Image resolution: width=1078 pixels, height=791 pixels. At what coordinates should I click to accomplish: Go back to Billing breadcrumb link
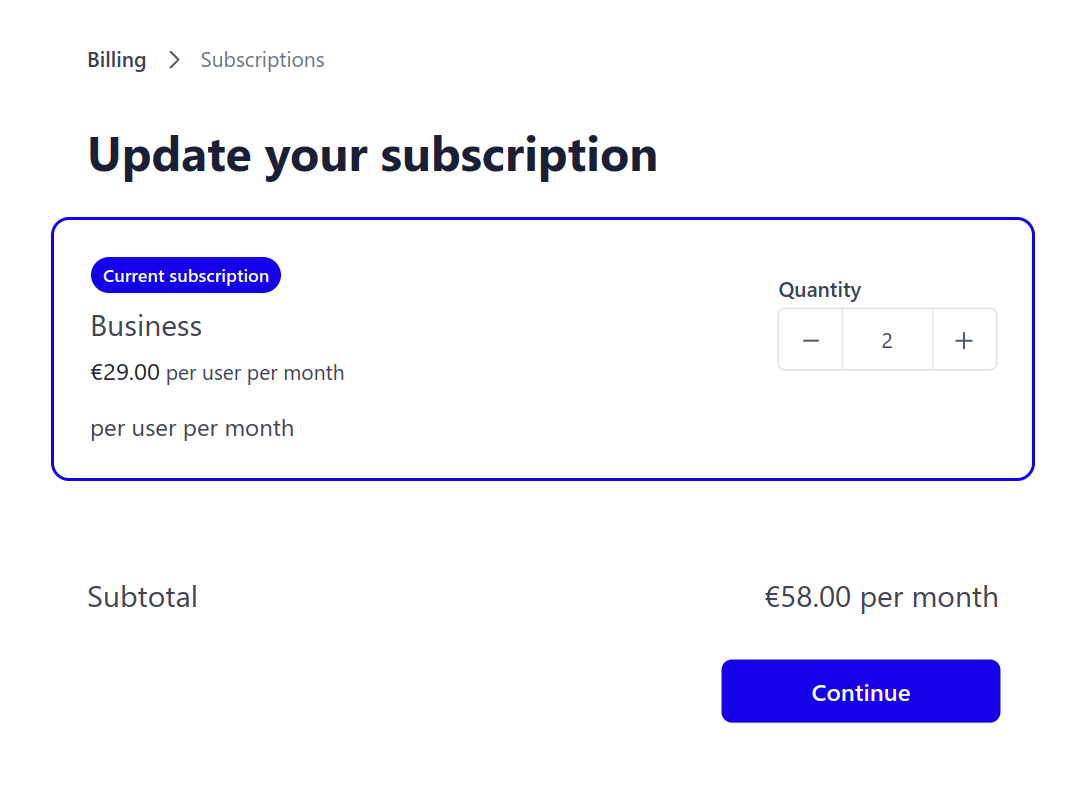point(116,60)
